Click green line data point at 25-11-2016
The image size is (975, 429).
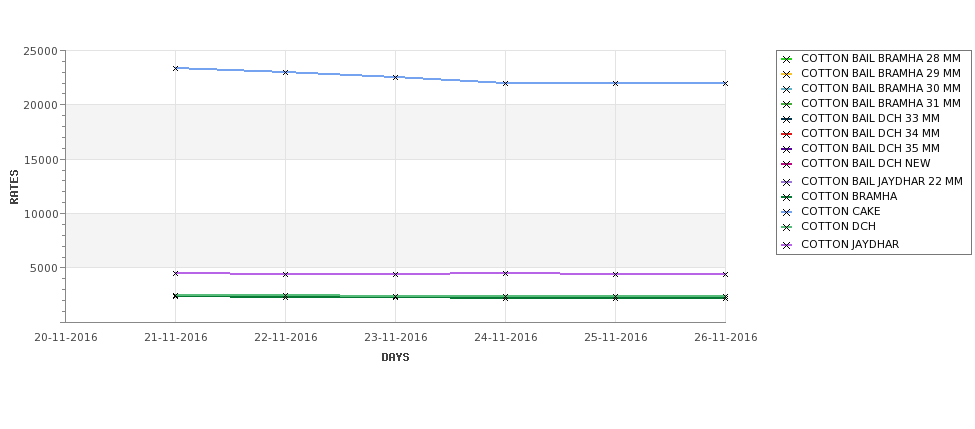[x=616, y=297]
